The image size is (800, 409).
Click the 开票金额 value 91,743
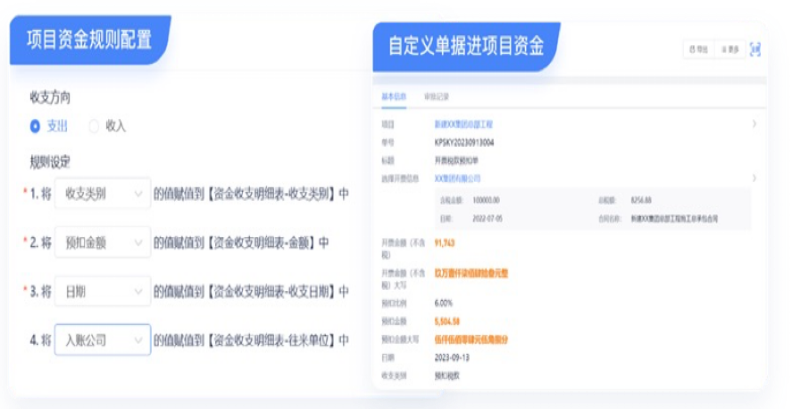446,243
